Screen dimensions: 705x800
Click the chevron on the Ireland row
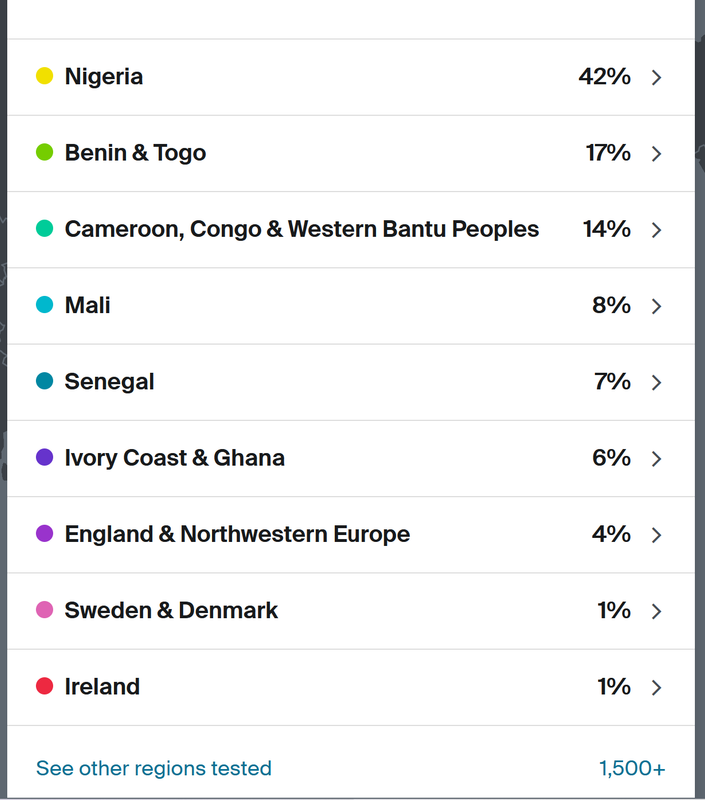click(657, 688)
